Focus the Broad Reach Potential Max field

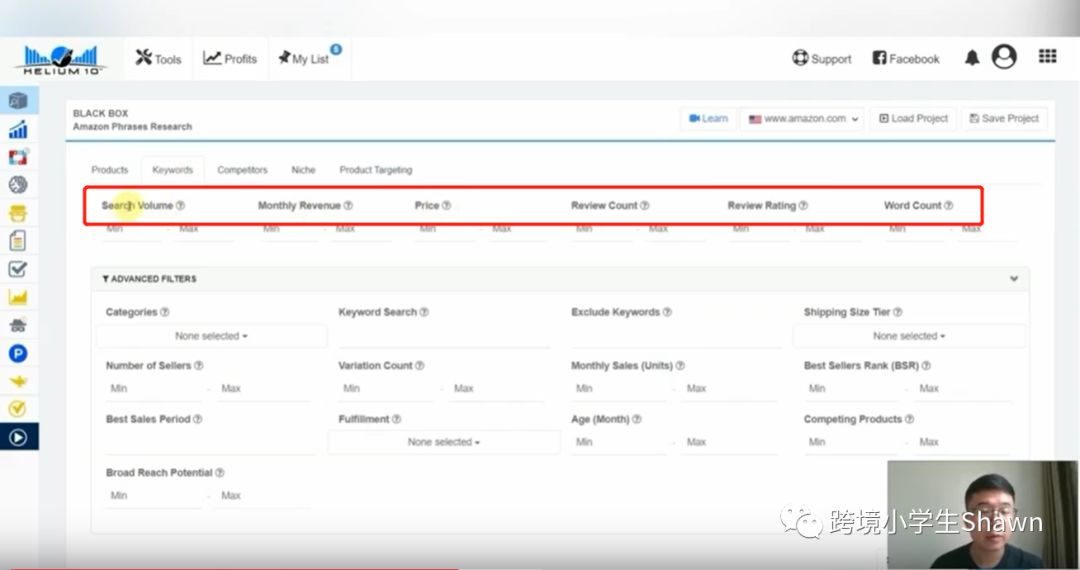click(x=264, y=496)
